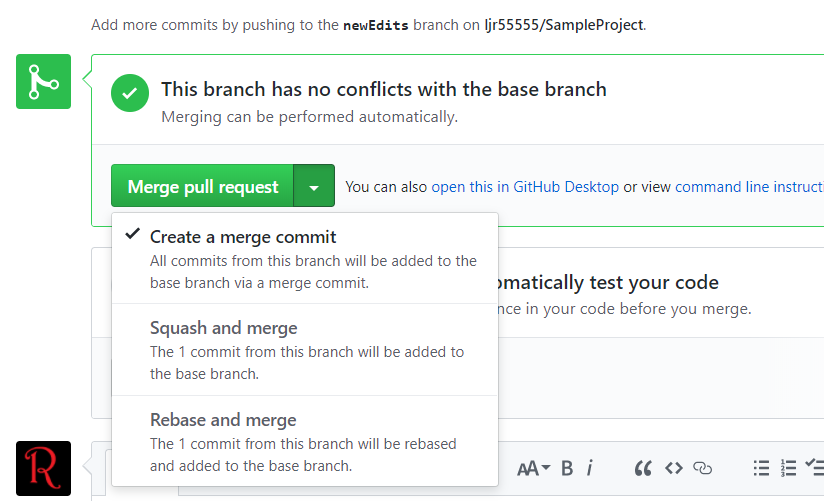Viewport: 824px width, 501px height.
Task: Add a bulleted list in comment
Action: pos(761,468)
